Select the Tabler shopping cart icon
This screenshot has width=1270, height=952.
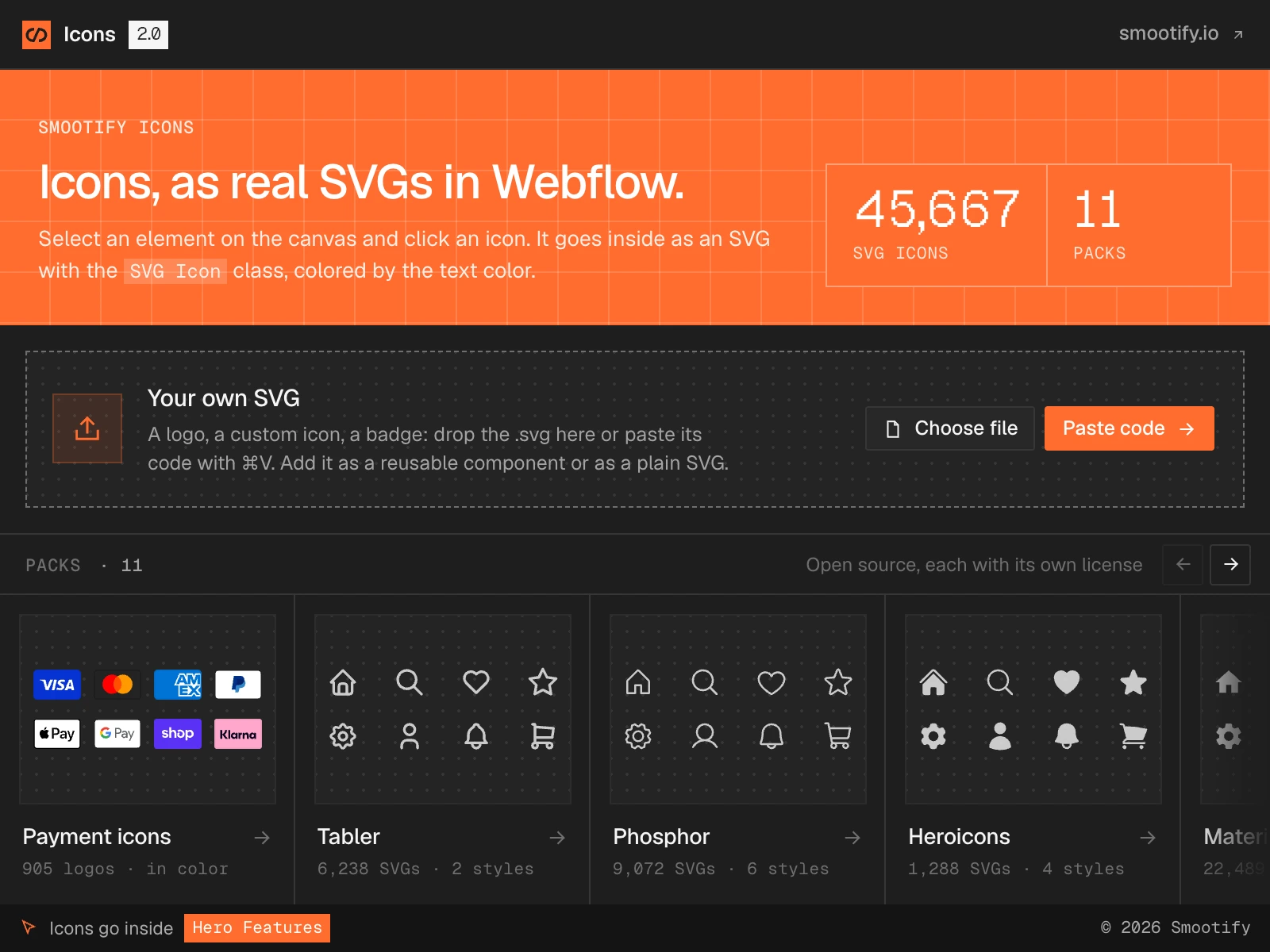tap(543, 736)
